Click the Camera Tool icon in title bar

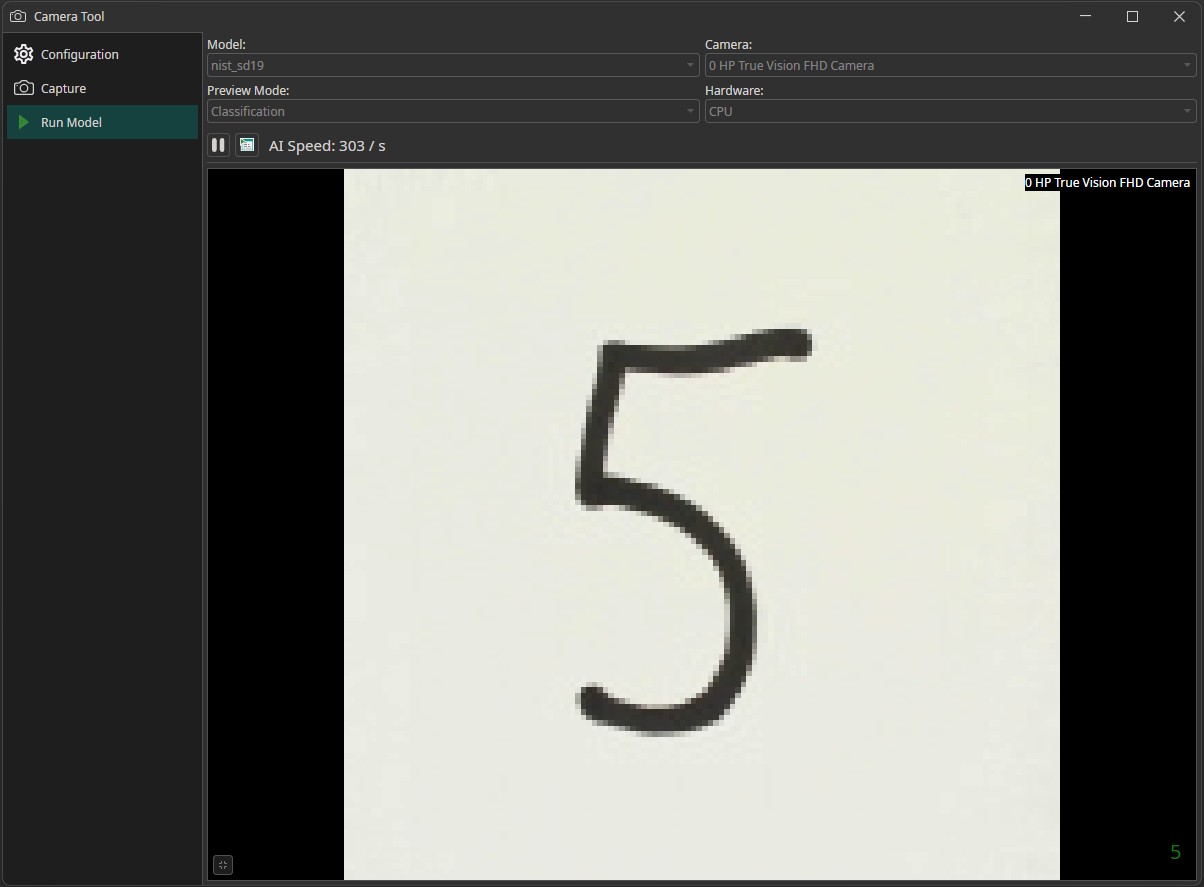pyautogui.click(x=17, y=16)
